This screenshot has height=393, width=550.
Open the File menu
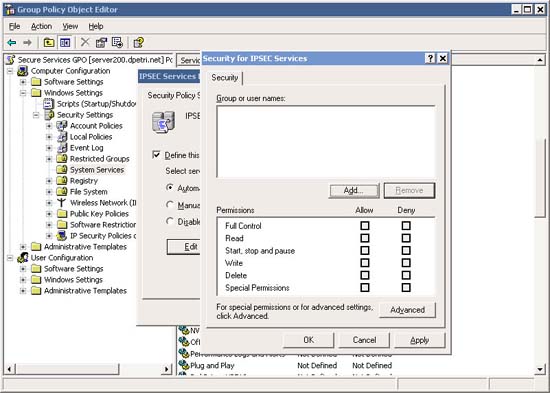[14, 26]
